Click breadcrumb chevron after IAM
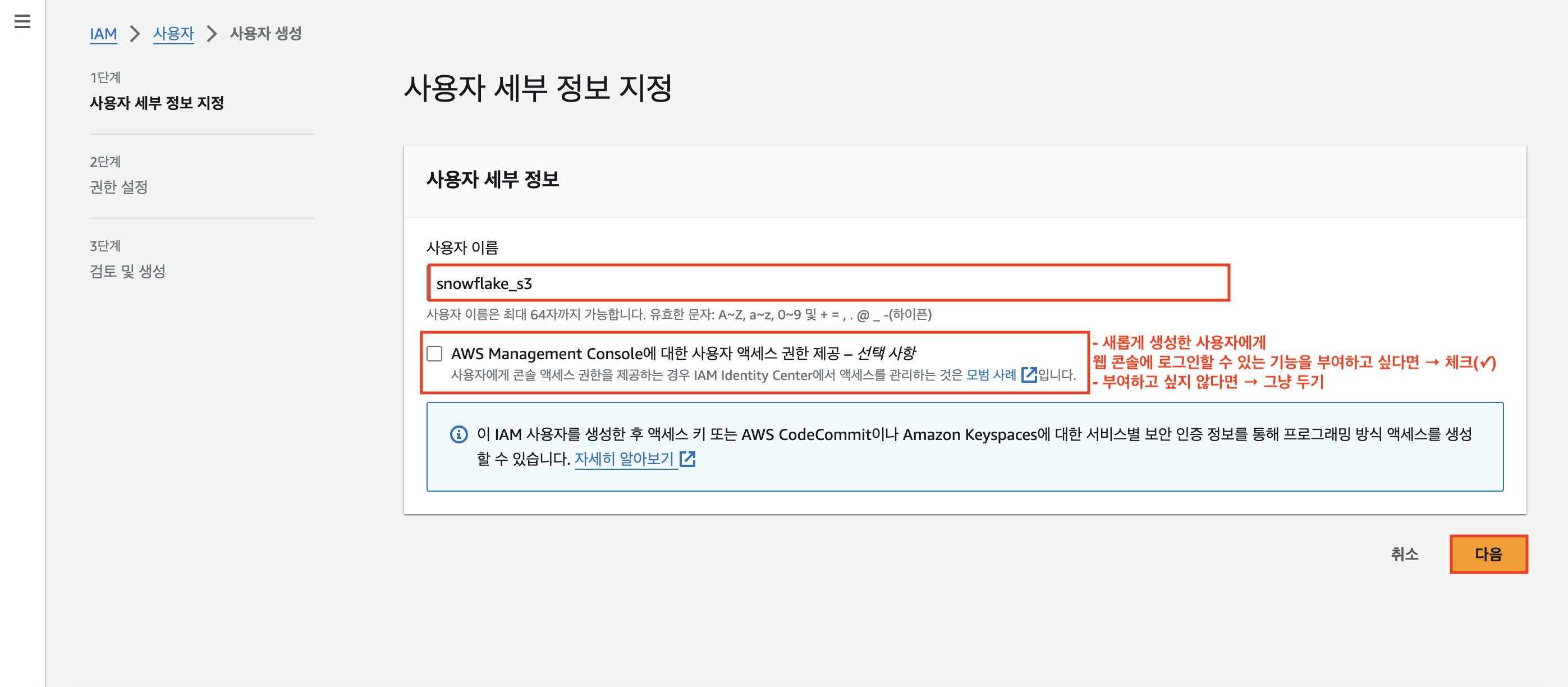The width and height of the screenshot is (1568, 687). [x=135, y=34]
